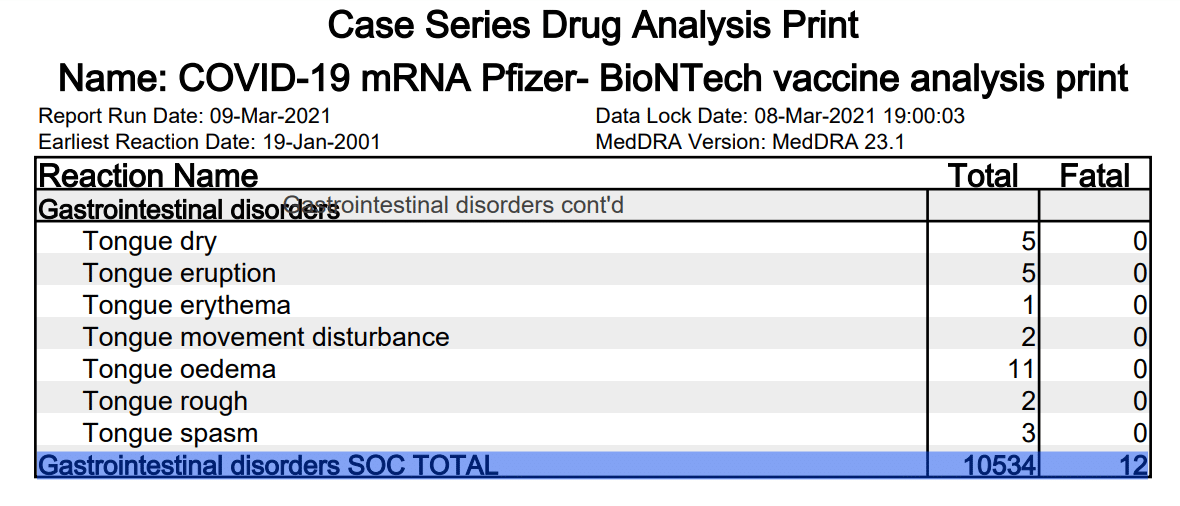Click the Case Series Drug Analysis Print title
This screenshot has height=506, width=1180.
[593, 25]
